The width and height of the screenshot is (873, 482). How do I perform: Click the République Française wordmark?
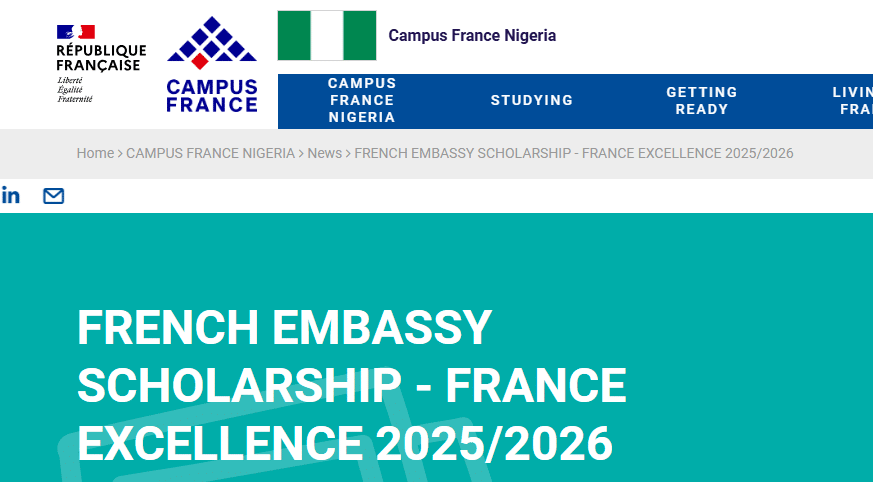tap(100, 58)
